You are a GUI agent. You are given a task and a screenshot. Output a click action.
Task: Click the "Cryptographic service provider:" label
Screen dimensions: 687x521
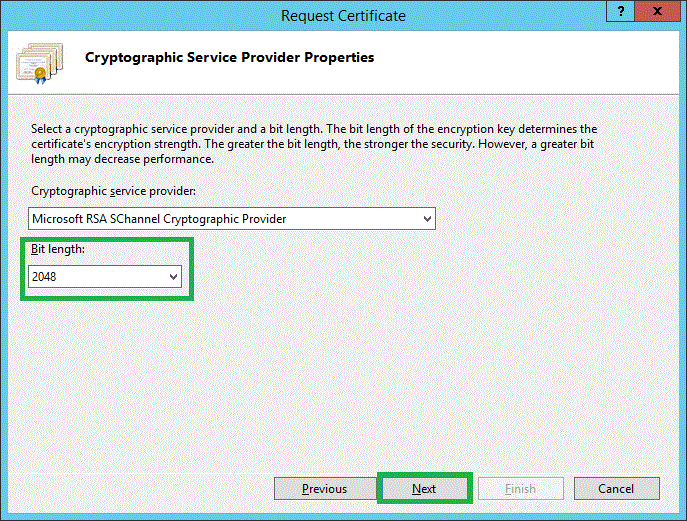(112, 190)
